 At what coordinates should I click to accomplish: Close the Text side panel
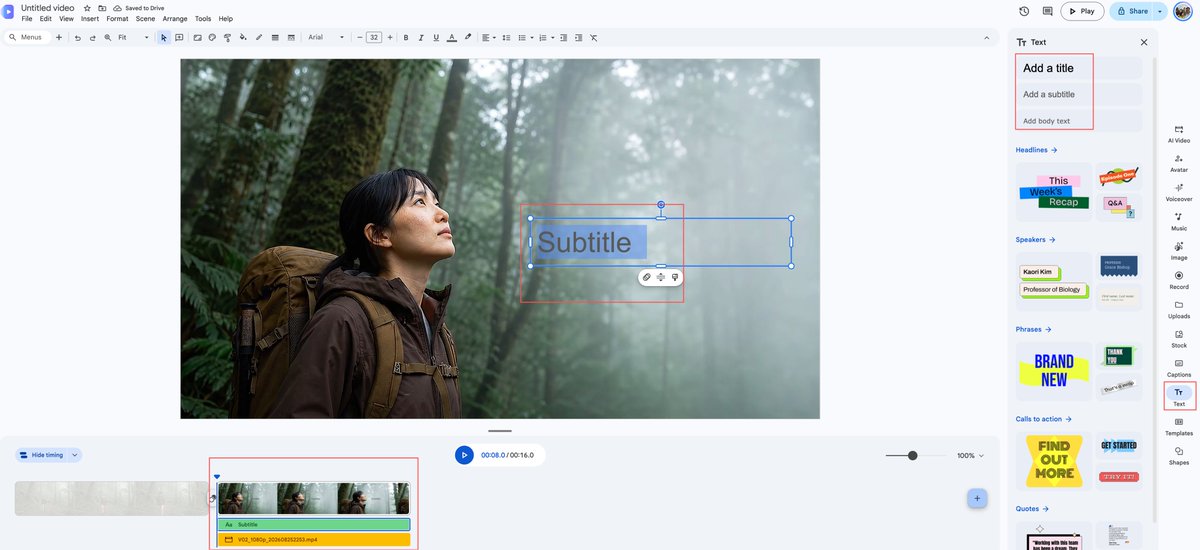1144,42
